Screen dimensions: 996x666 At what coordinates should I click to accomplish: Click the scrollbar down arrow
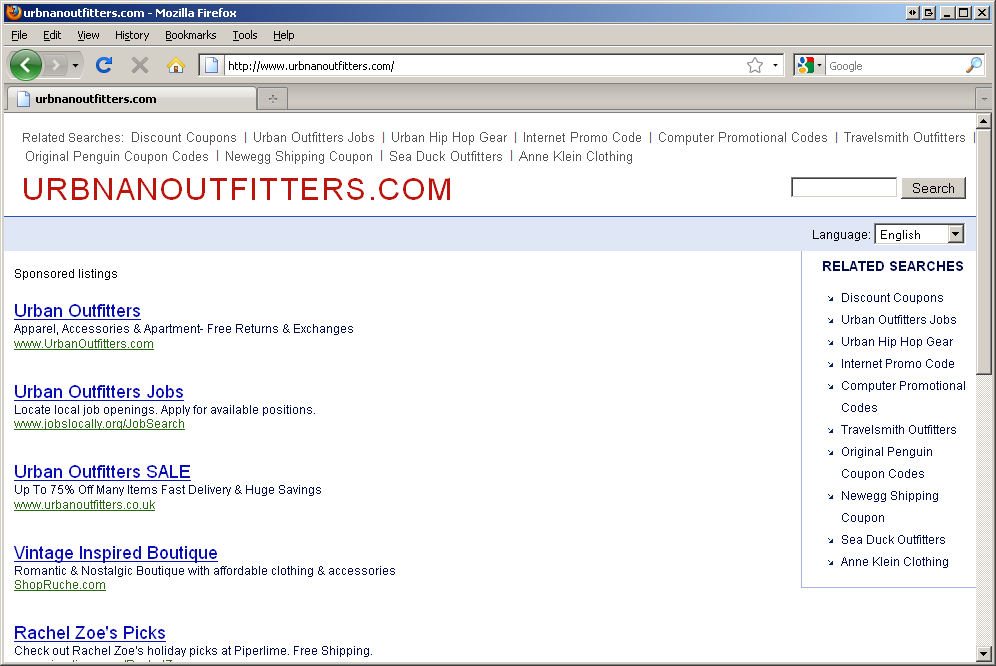(x=983, y=653)
